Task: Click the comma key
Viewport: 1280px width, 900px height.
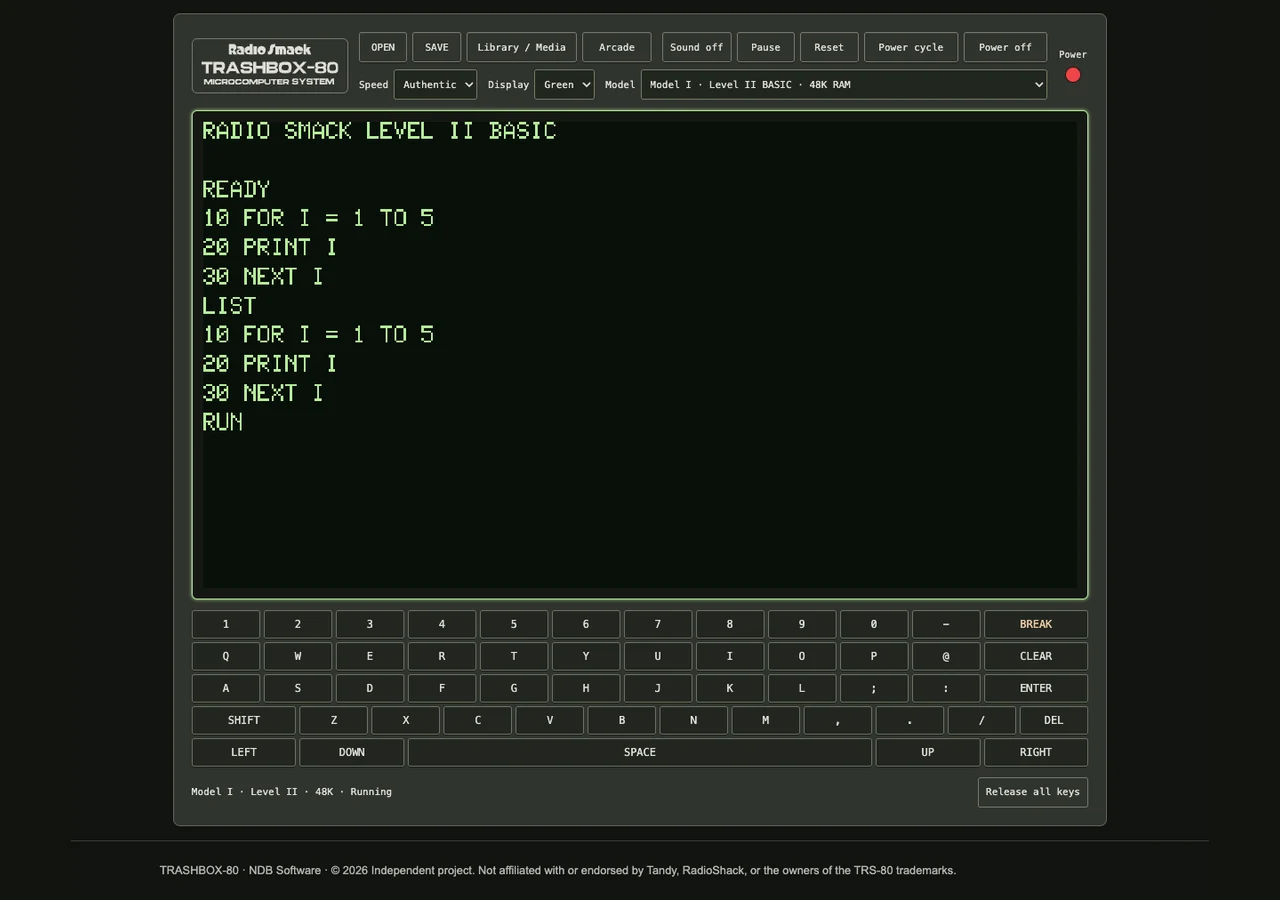Action: 838,720
